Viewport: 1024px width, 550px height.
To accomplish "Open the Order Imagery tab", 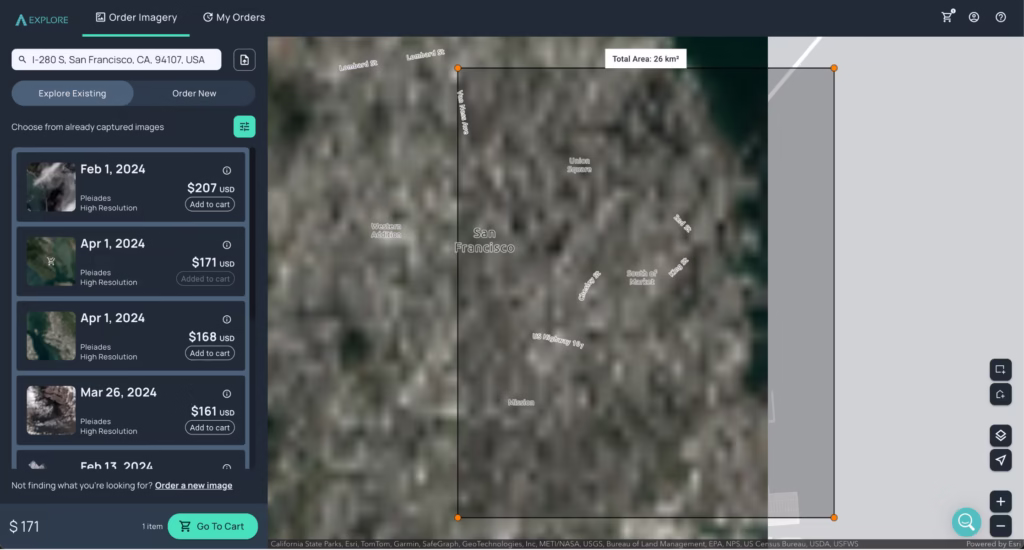I will point(136,17).
